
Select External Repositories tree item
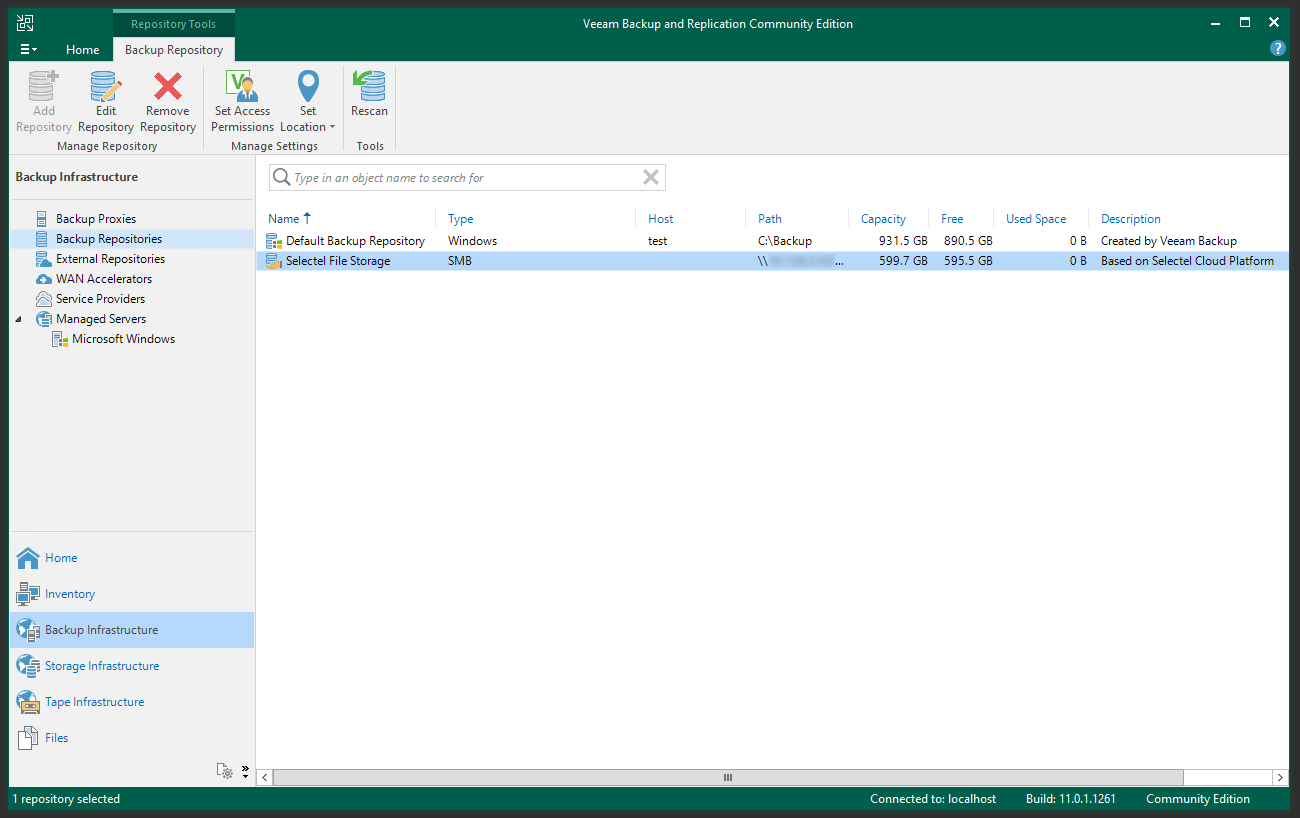pos(111,259)
